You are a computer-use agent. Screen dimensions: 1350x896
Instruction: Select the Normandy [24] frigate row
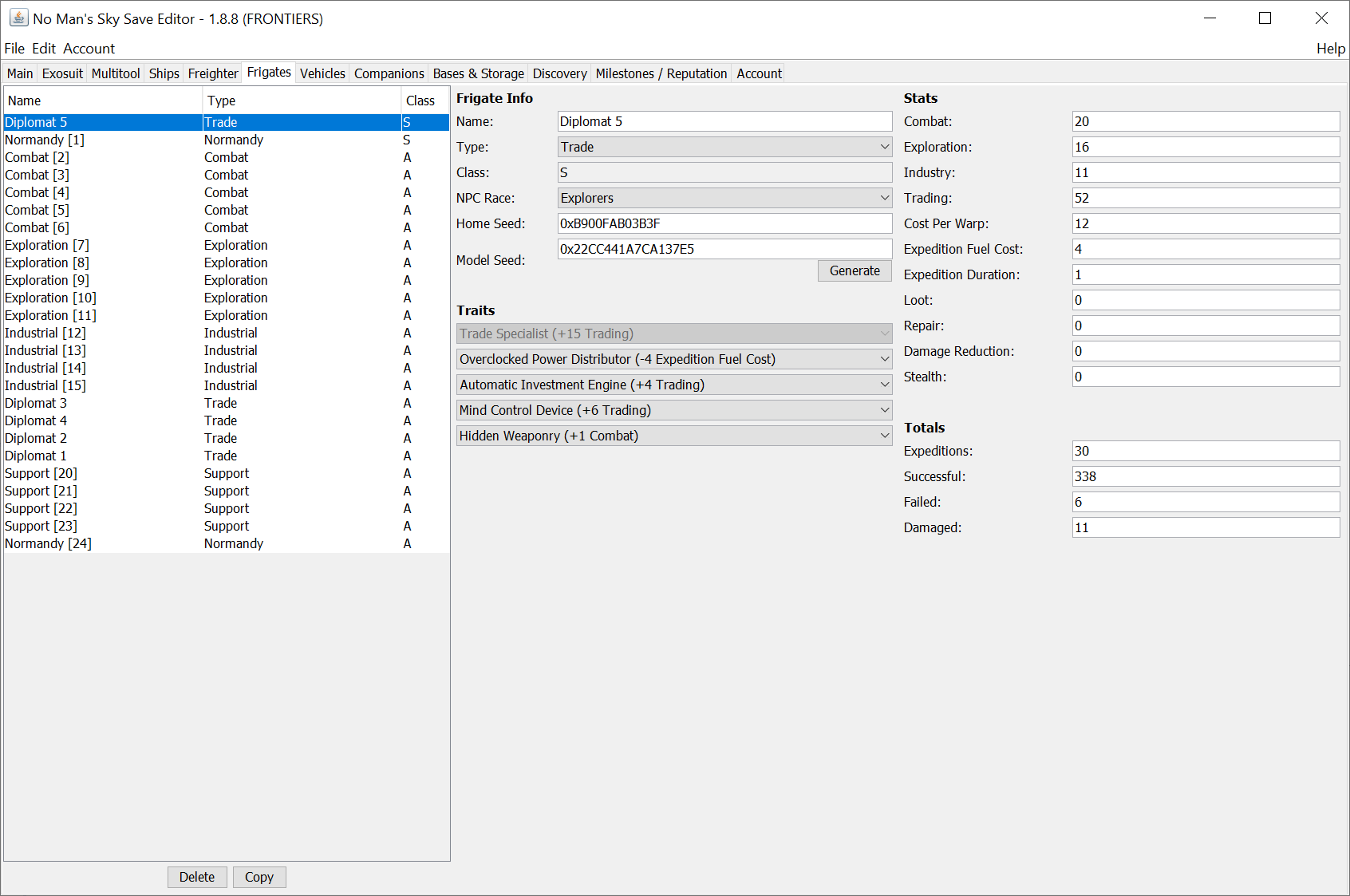[x=227, y=543]
